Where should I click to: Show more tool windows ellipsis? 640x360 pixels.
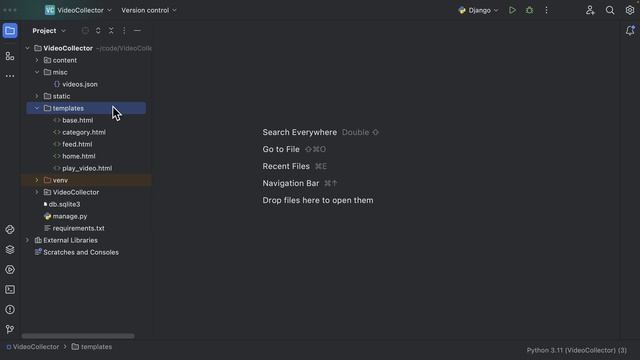pos(10,76)
